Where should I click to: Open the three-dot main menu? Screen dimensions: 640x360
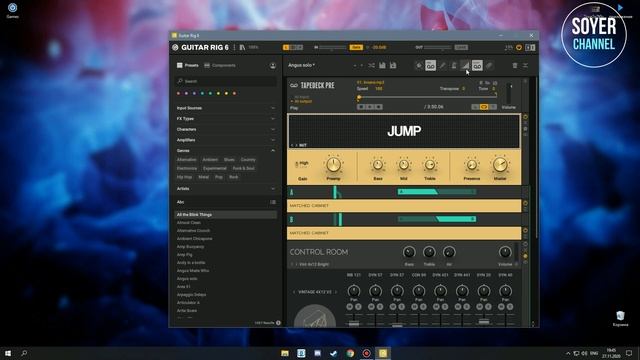click(234, 47)
